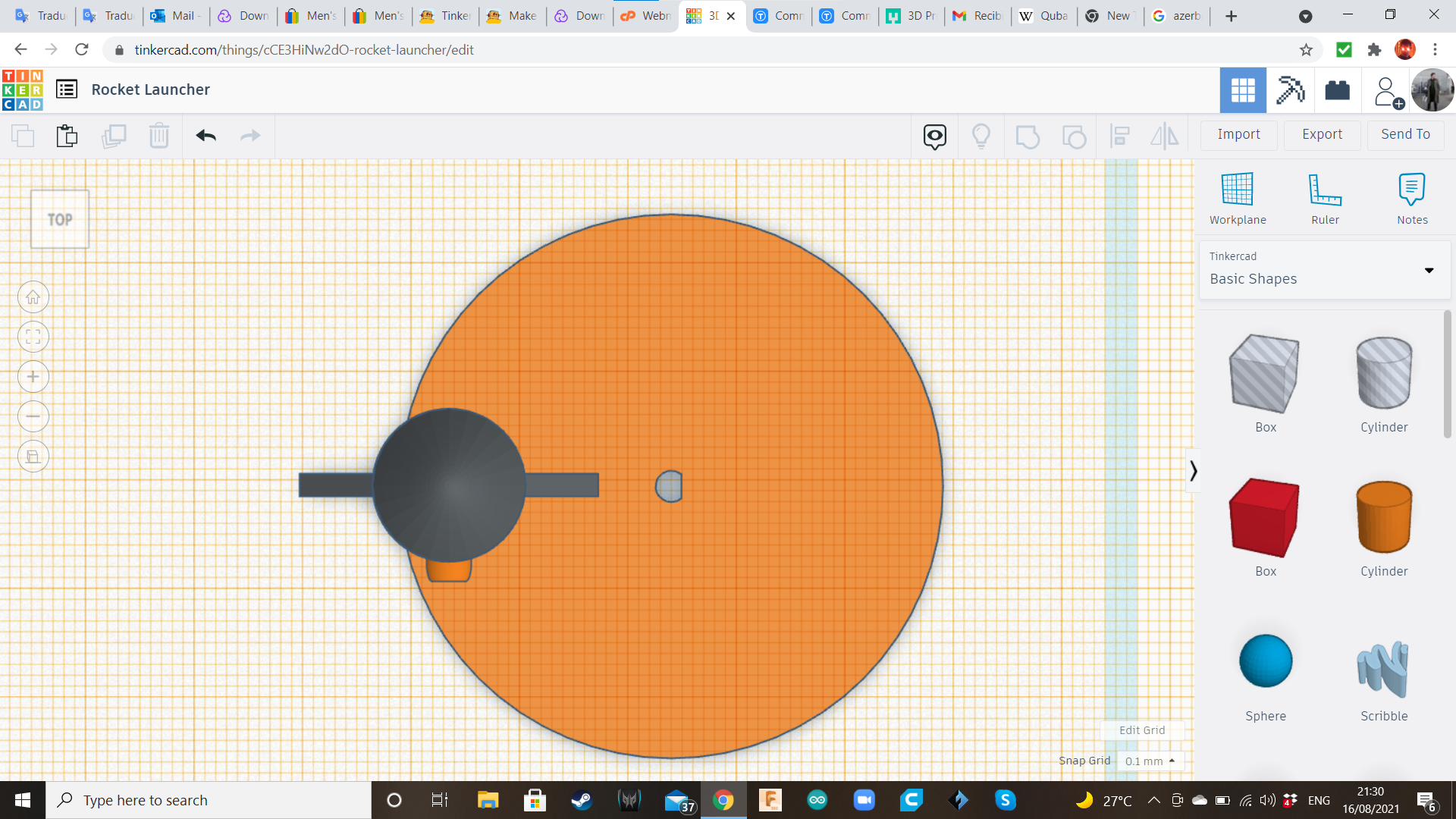Pick the red Box shape
The width and height of the screenshot is (1456, 819).
point(1265,518)
